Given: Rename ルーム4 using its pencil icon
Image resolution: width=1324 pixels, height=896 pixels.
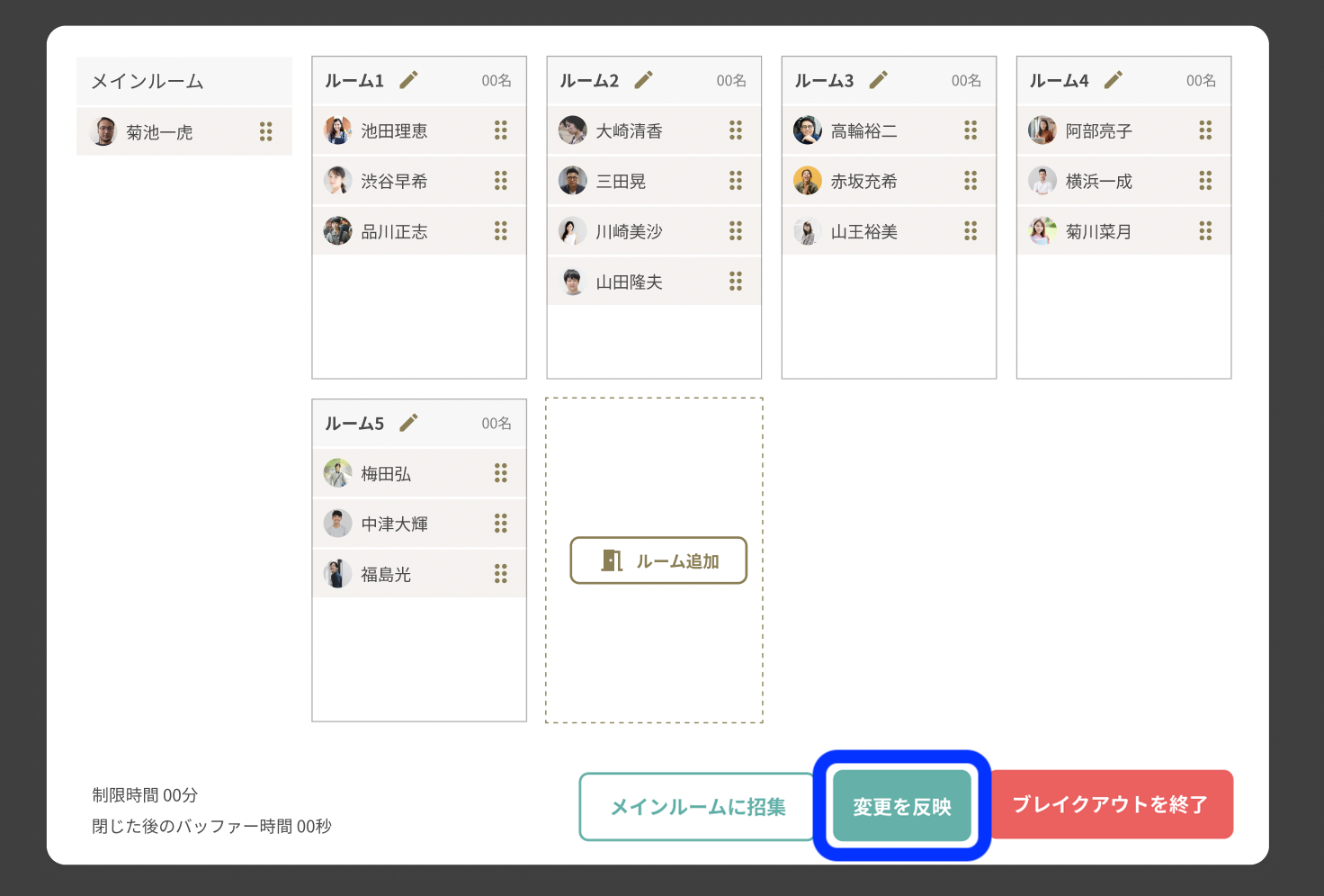Looking at the screenshot, I should pos(1113,80).
